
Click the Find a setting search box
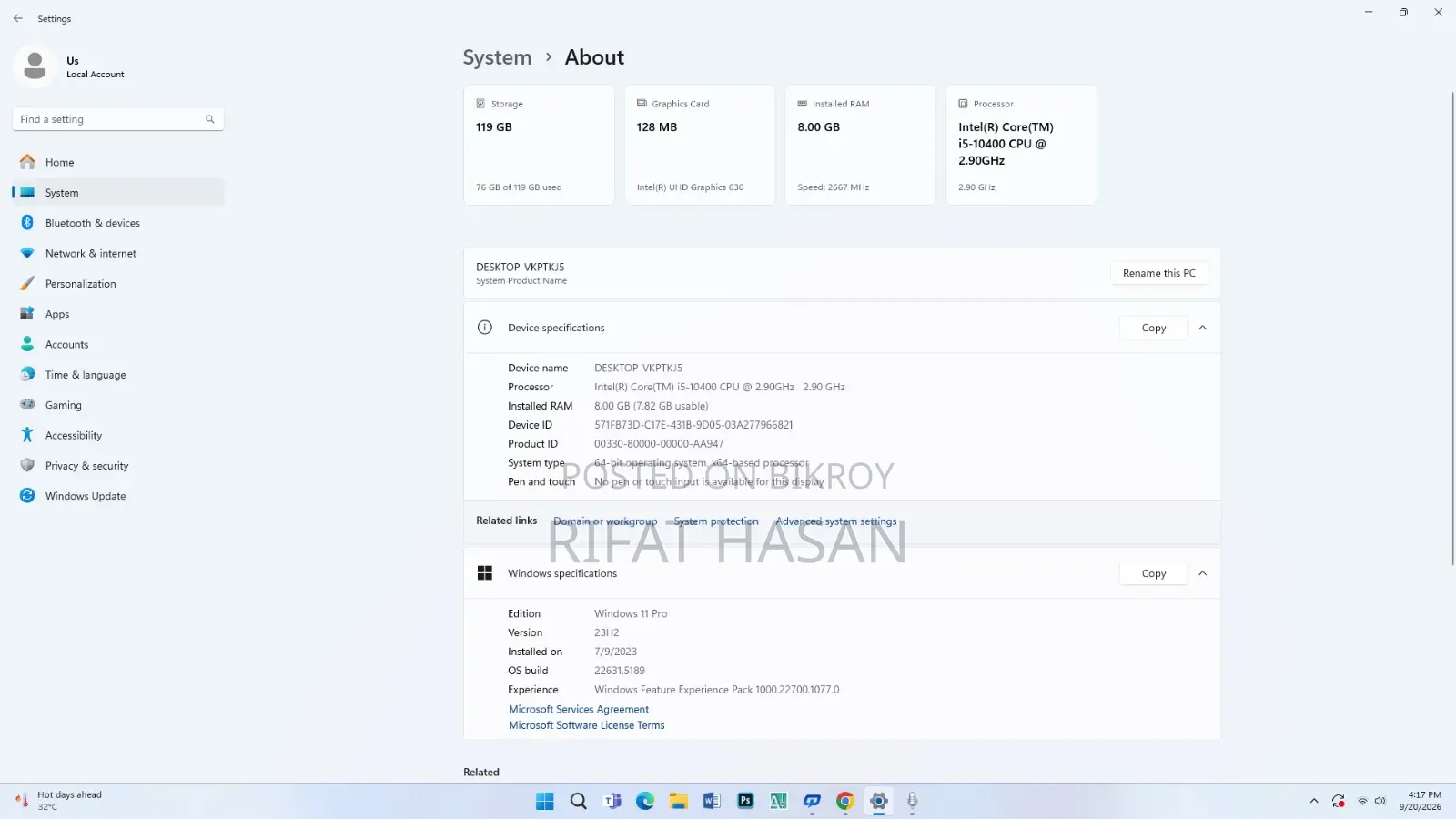tap(118, 119)
